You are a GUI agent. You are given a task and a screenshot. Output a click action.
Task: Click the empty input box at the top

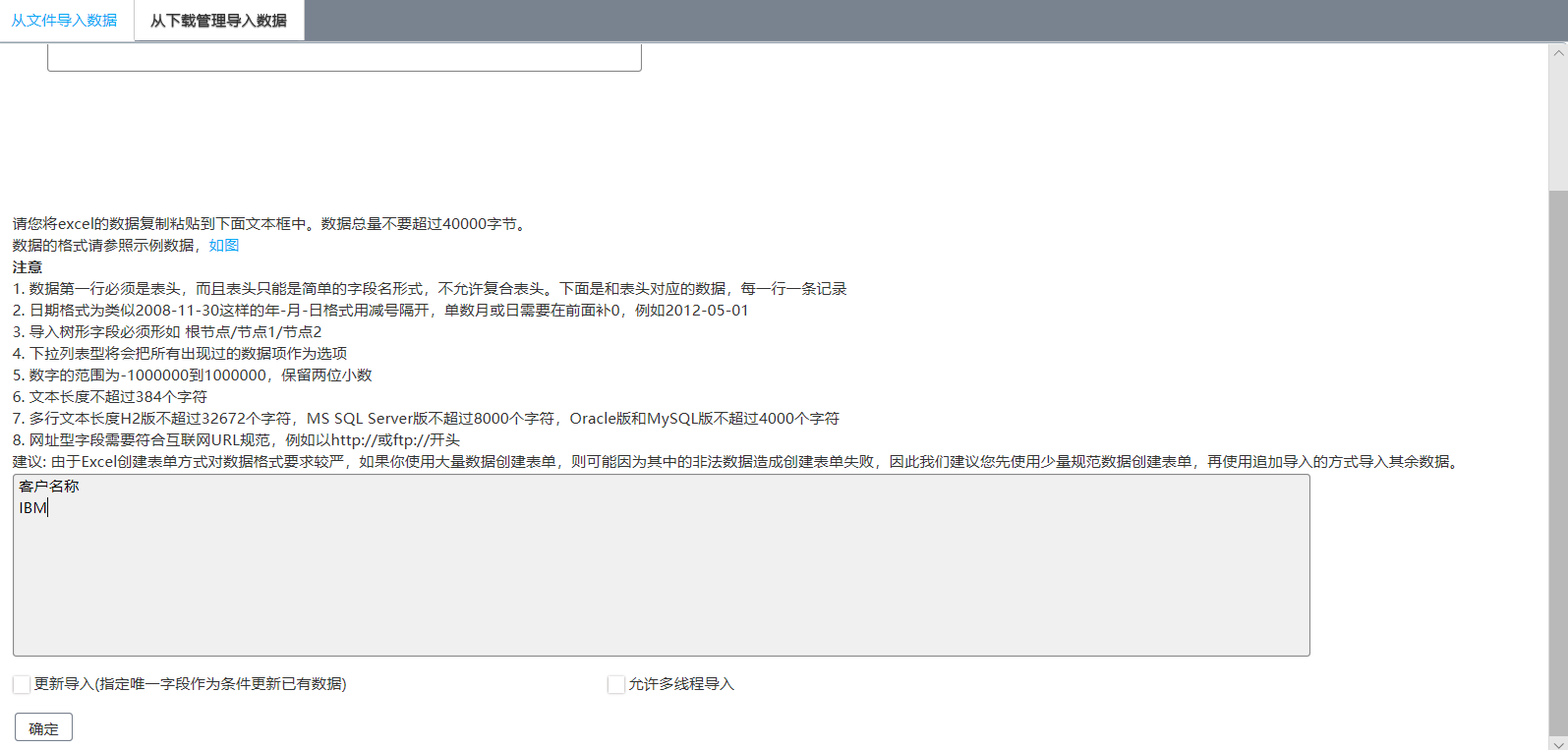click(x=344, y=57)
